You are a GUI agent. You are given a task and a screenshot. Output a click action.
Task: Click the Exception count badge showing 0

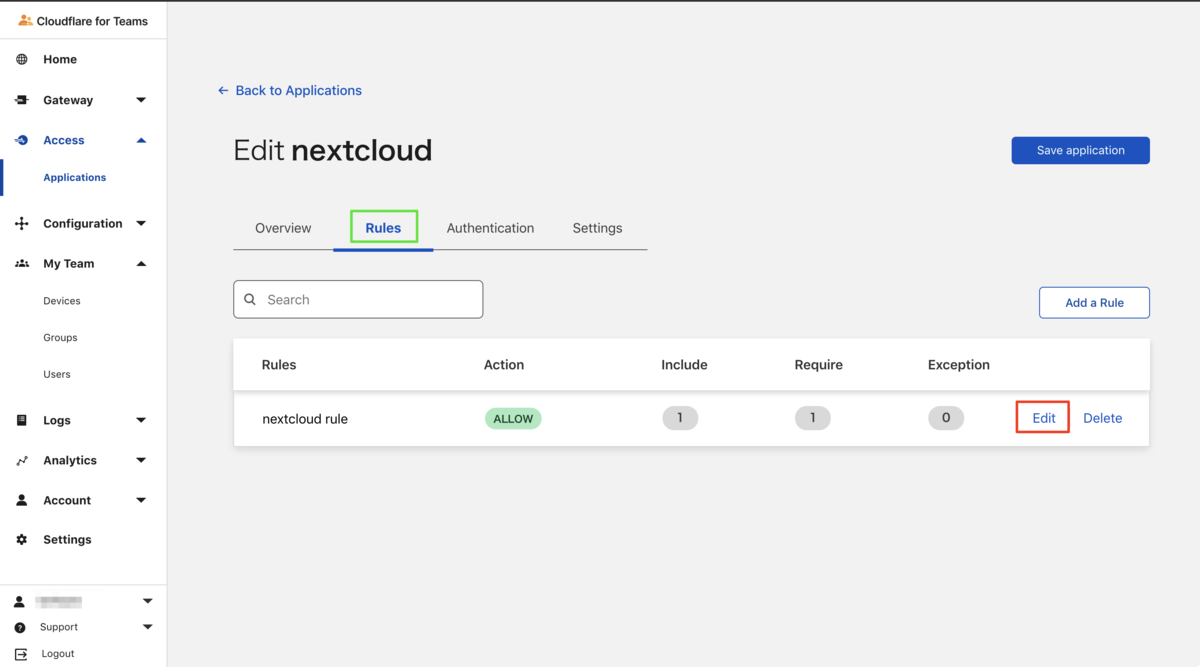click(946, 418)
